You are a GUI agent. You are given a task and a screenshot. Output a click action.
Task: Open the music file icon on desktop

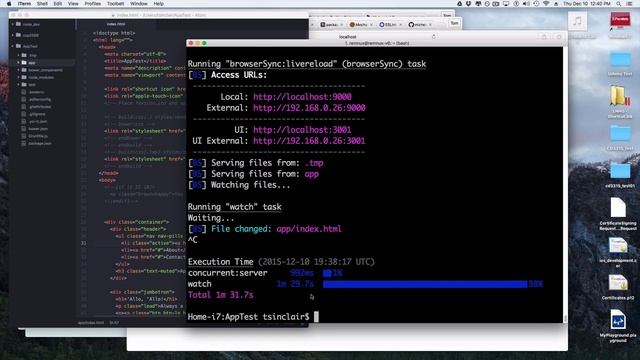pos(577,21)
